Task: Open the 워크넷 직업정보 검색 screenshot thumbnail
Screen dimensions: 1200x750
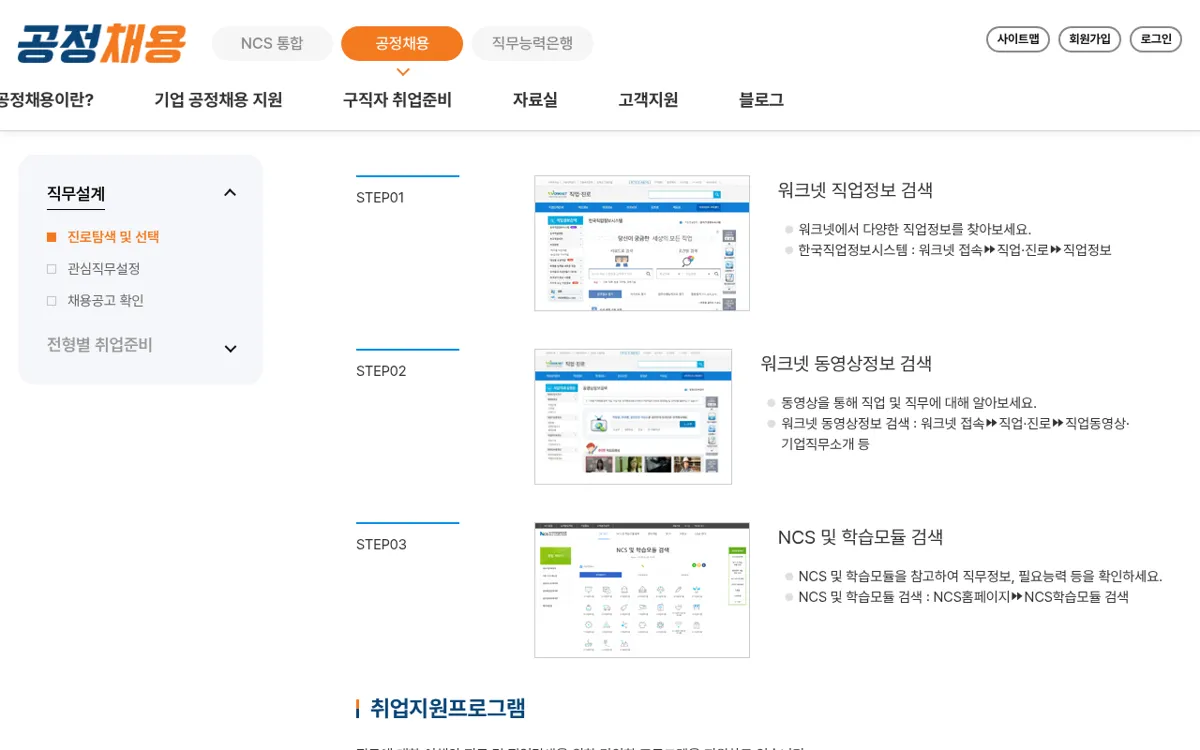Action: point(642,243)
